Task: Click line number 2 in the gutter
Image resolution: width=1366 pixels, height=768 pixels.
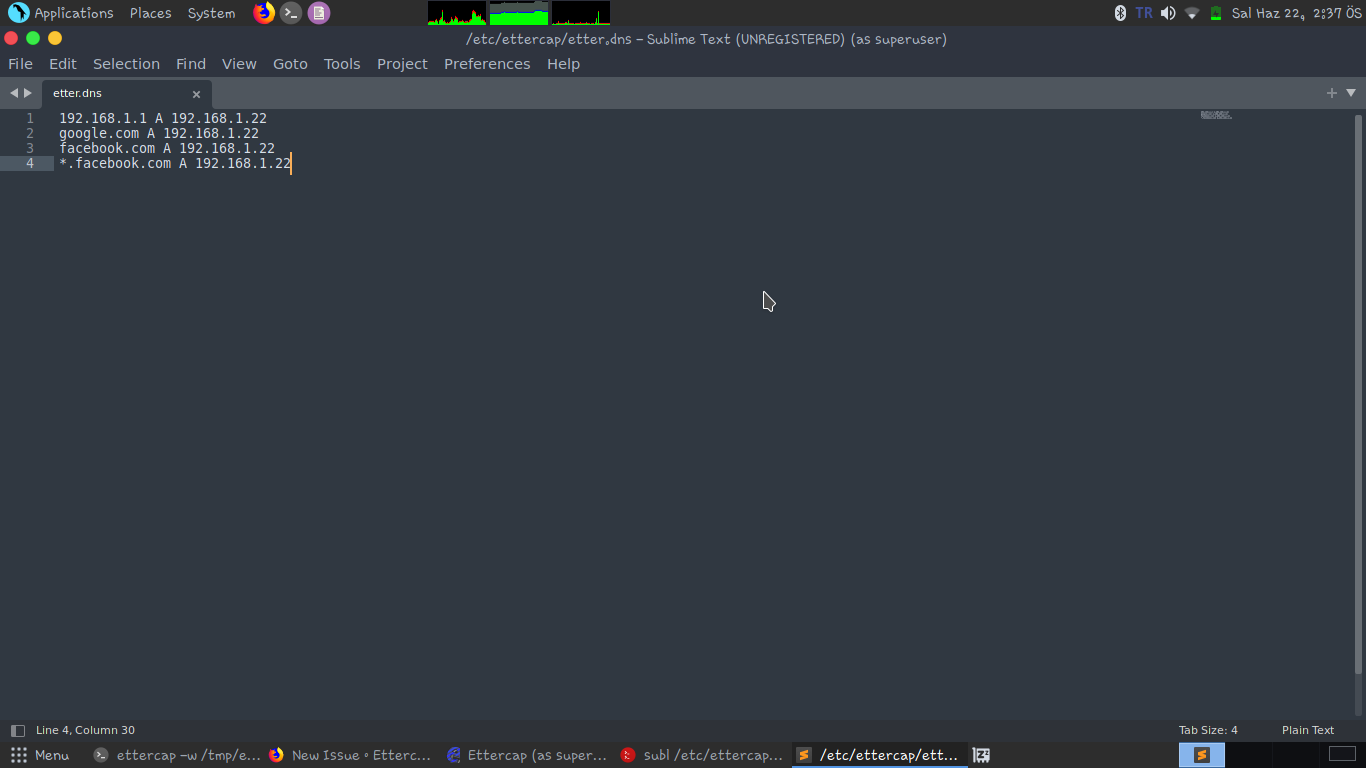Action: [x=30, y=132]
